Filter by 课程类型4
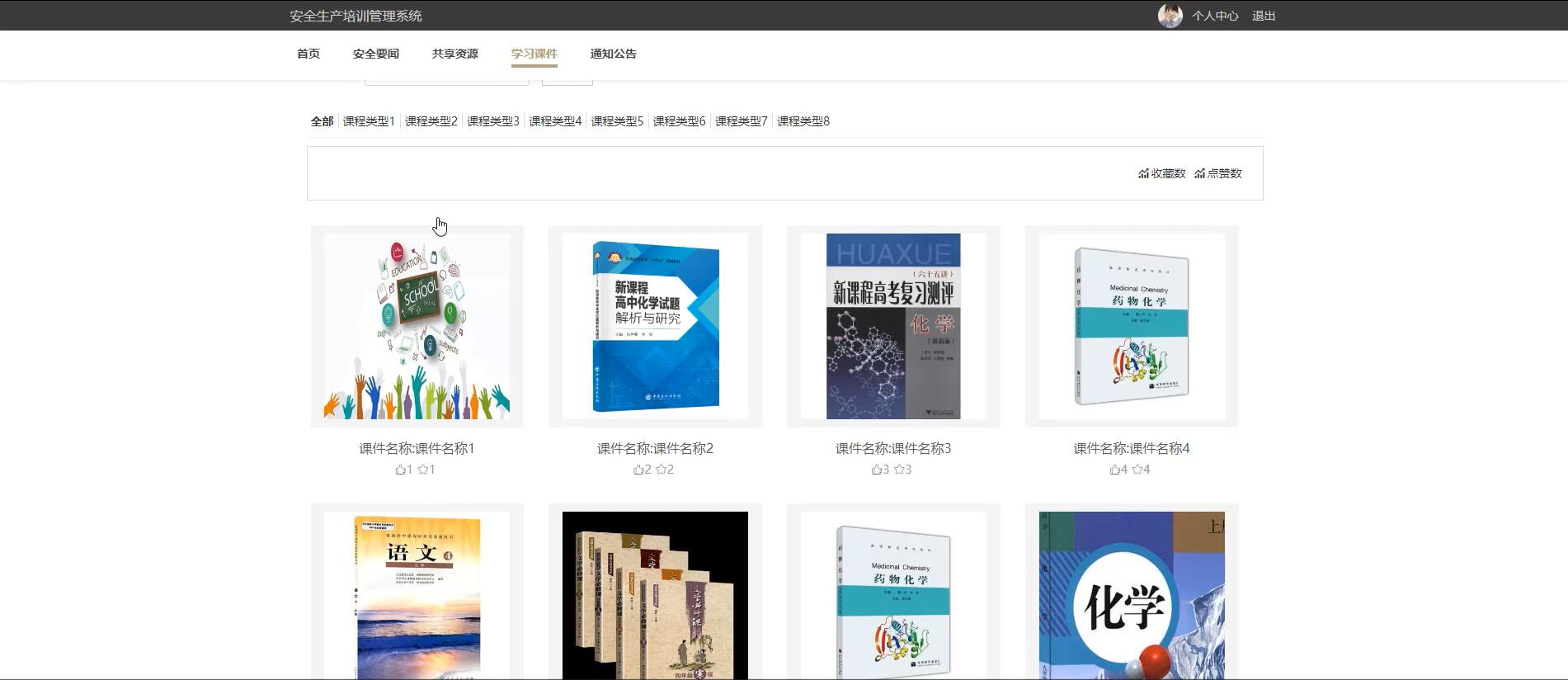Screen dimensions: 1568x680 555,121
